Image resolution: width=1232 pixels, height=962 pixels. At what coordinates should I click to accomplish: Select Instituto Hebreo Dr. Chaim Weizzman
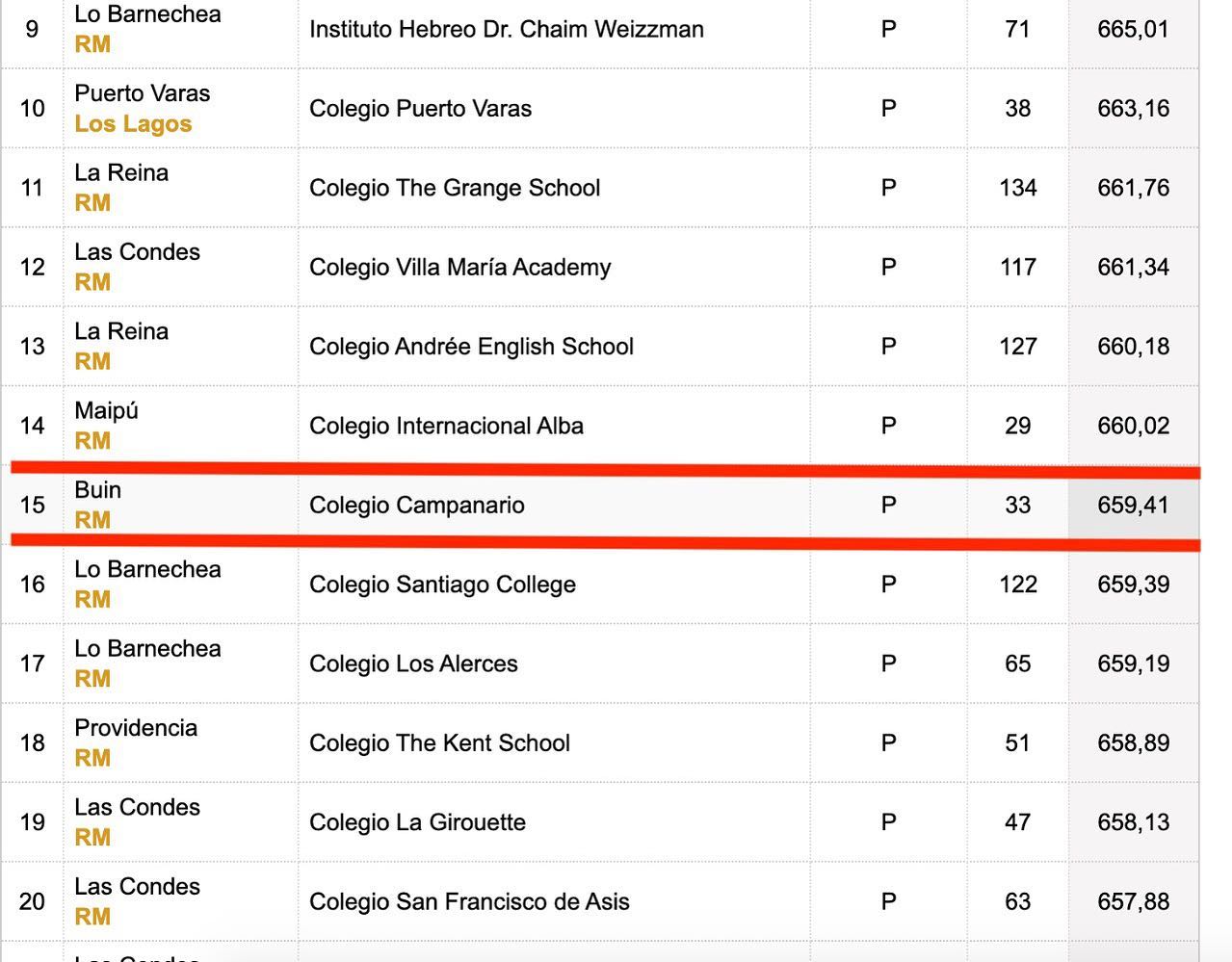click(x=506, y=29)
